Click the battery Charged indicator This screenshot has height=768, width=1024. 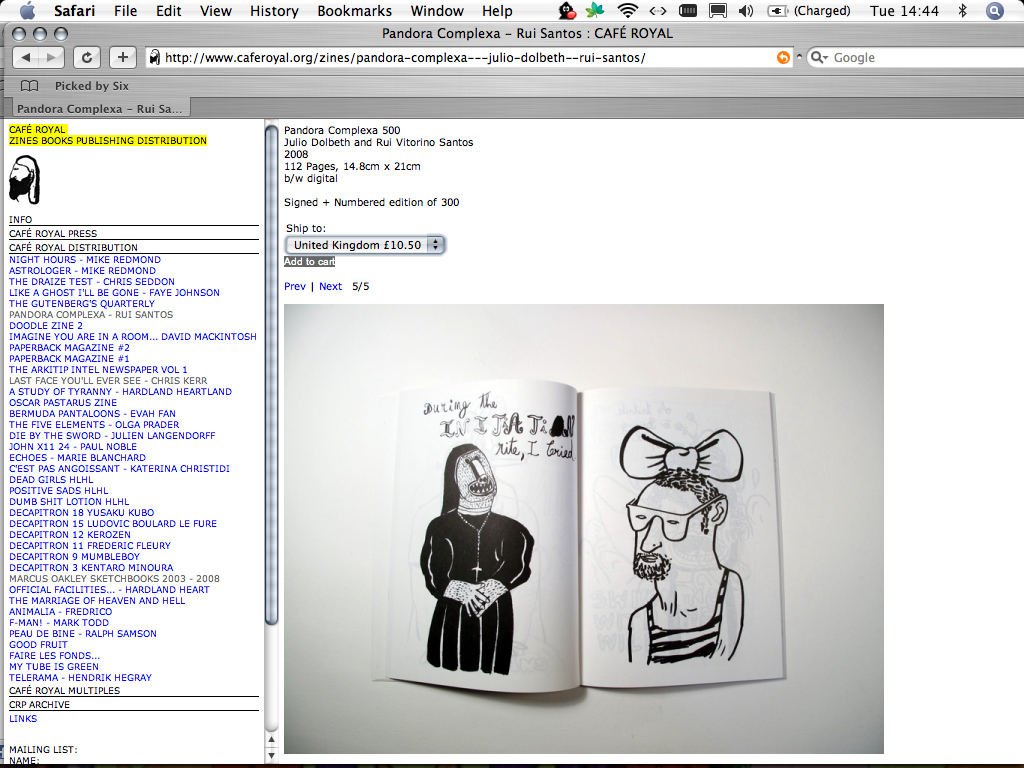(x=808, y=10)
